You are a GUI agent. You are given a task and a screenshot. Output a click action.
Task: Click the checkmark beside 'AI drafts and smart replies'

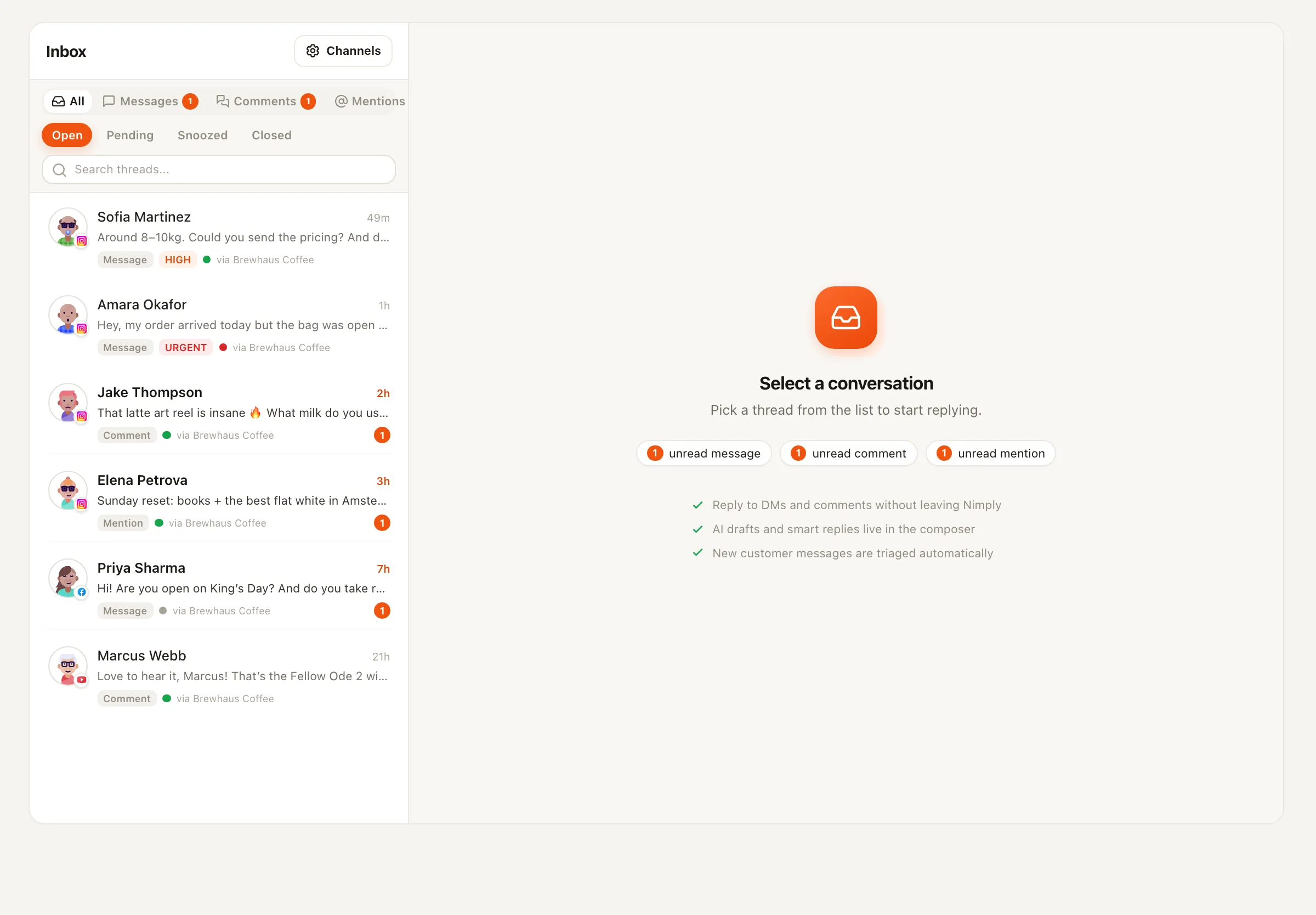click(x=697, y=529)
